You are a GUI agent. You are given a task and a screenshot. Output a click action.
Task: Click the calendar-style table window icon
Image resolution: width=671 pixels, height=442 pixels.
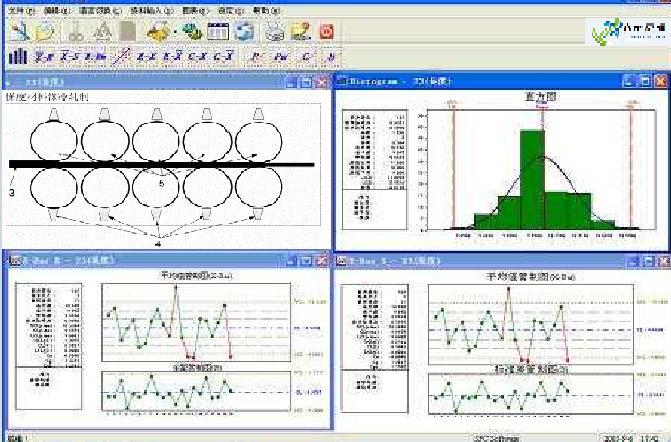pyautogui.click(x=218, y=31)
